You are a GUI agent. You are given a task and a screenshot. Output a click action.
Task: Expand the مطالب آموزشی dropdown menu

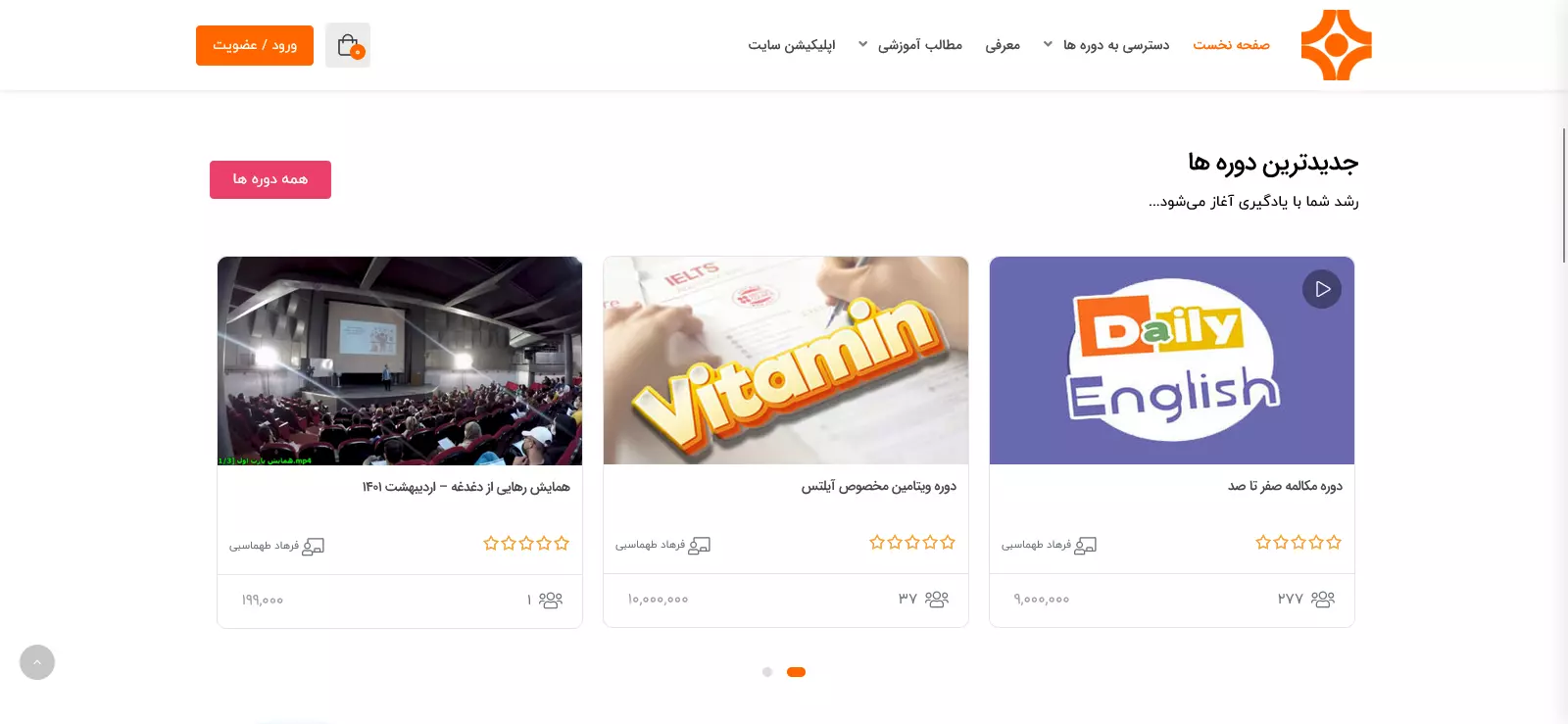pyautogui.click(x=910, y=45)
